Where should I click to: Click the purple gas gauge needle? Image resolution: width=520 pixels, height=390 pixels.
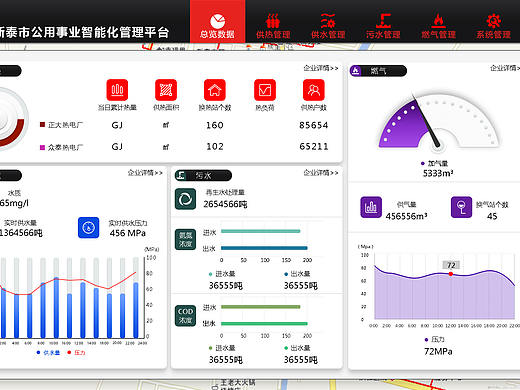(426, 122)
